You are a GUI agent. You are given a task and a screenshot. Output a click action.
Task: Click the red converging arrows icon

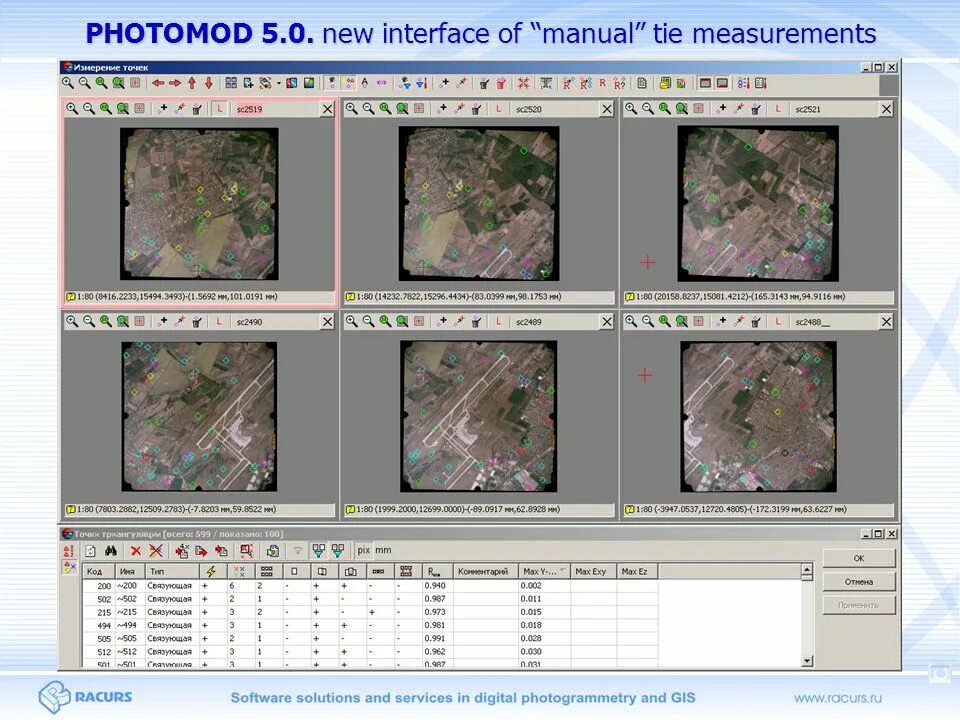pyautogui.click(x=523, y=83)
